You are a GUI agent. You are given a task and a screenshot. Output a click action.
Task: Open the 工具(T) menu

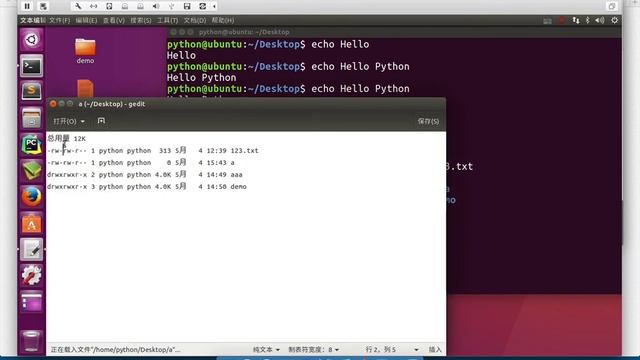pos(168,20)
